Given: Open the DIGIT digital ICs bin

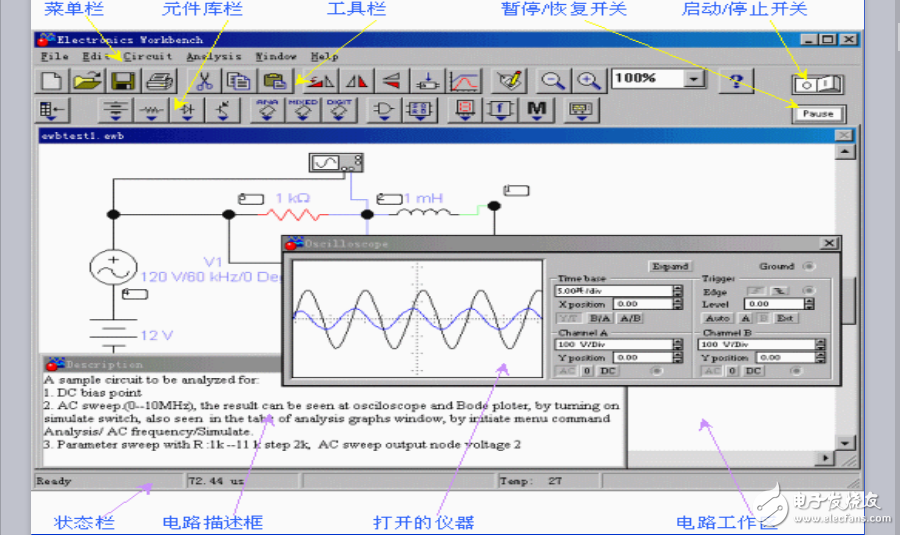Looking at the screenshot, I should pos(339,110).
